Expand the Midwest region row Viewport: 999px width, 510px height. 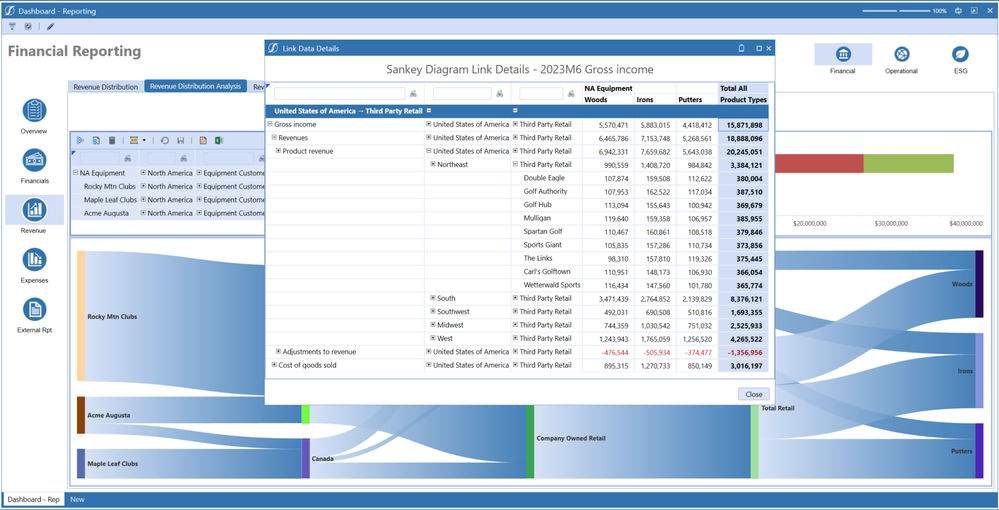click(433, 325)
